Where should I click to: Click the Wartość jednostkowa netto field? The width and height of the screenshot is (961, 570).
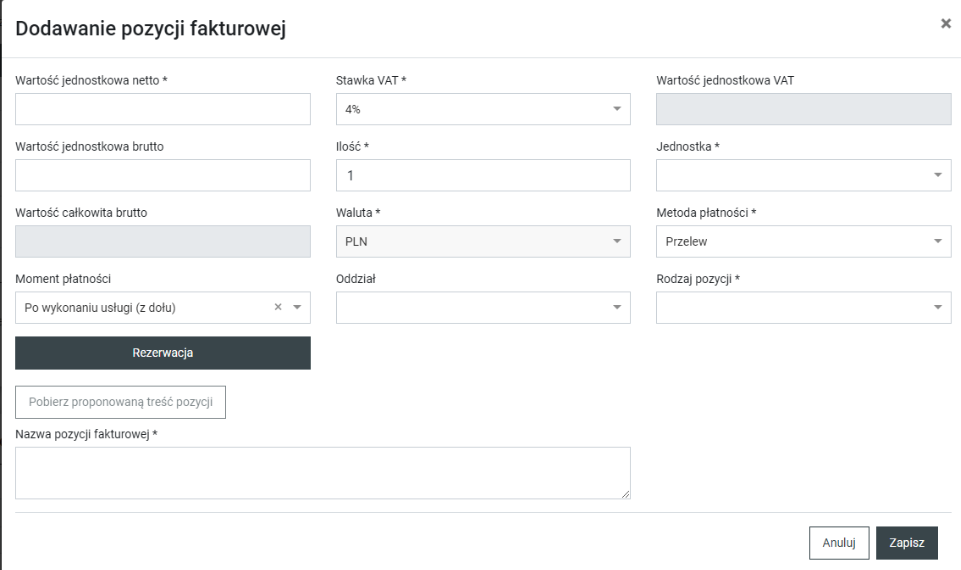point(163,109)
